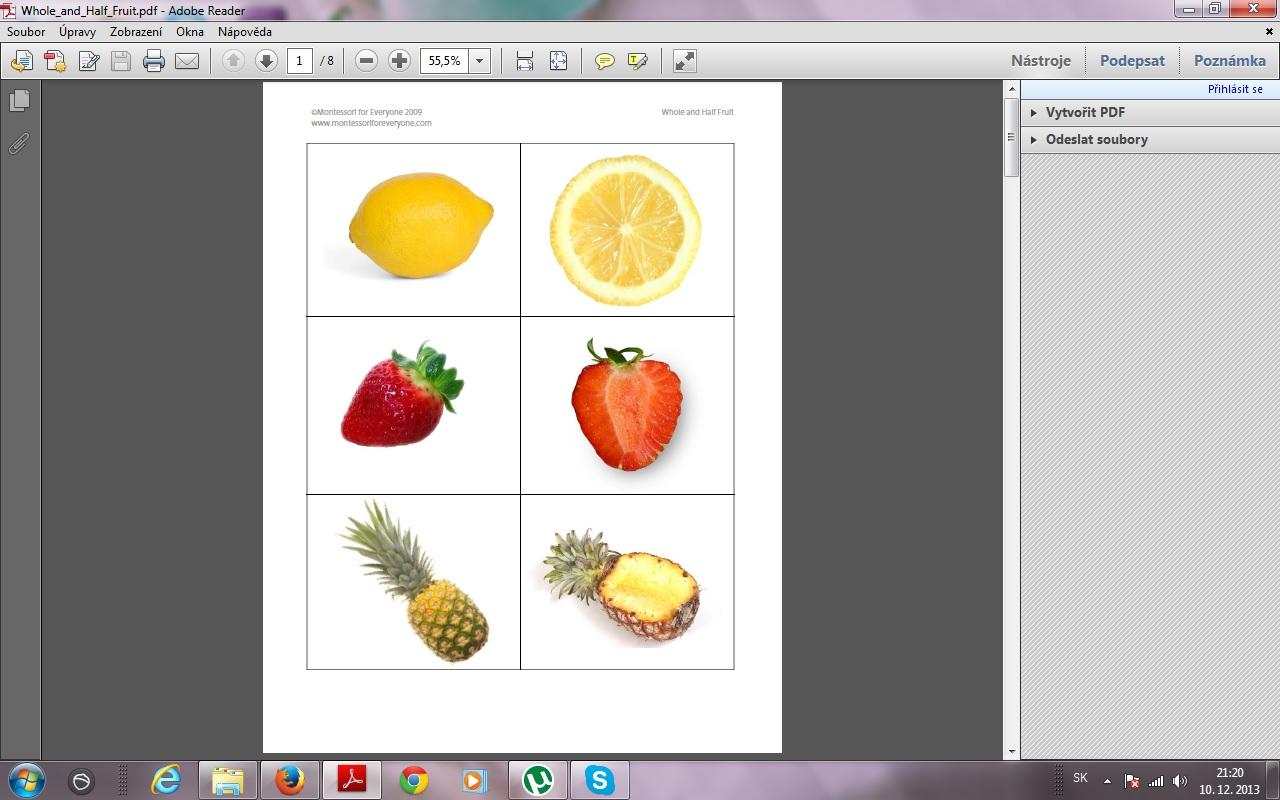Toggle fit one full page view
The width and height of the screenshot is (1280, 800).
[x=558, y=61]
